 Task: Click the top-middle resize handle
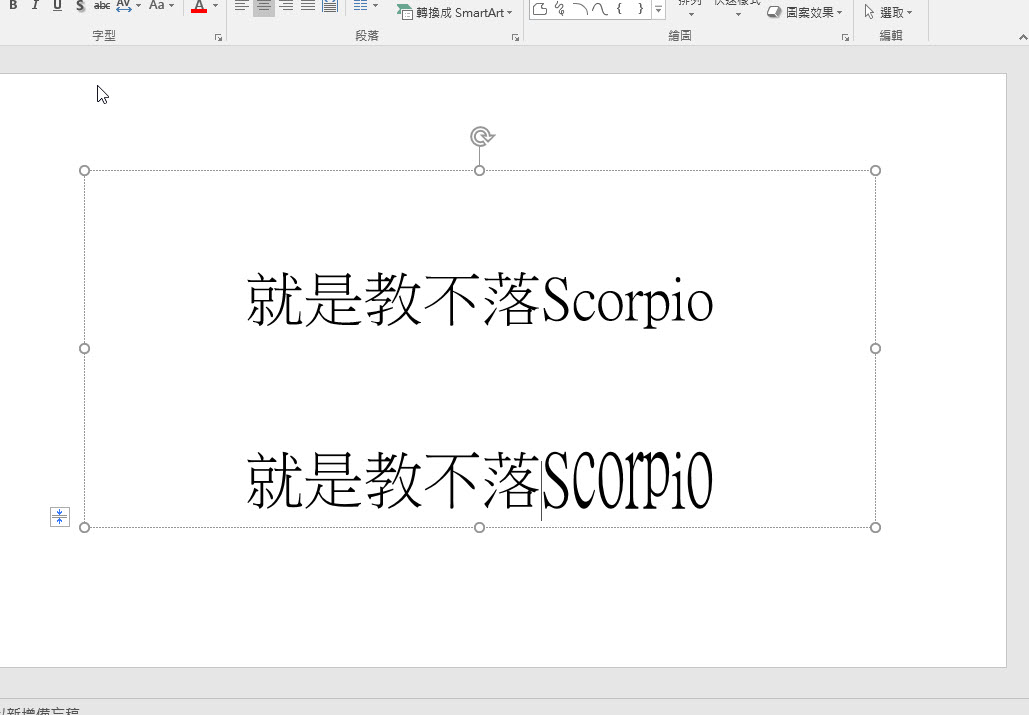point(480,171)
